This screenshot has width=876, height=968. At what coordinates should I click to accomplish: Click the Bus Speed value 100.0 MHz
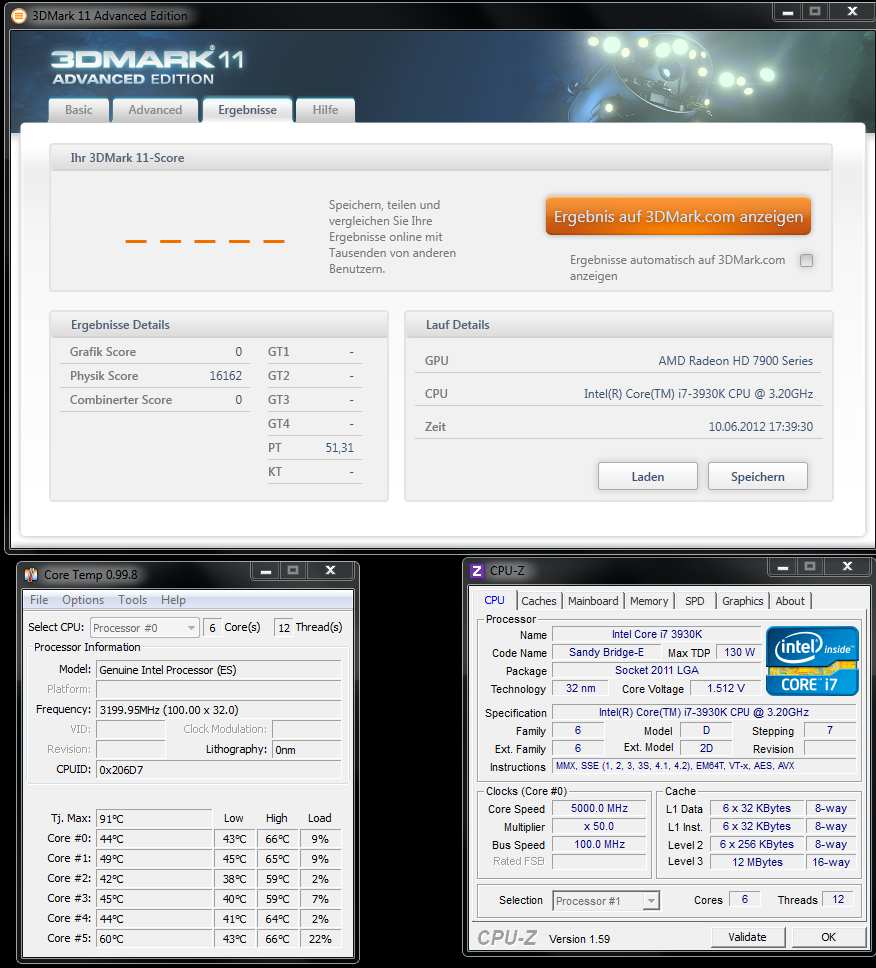pyautogui.click(x=599, y=845)
